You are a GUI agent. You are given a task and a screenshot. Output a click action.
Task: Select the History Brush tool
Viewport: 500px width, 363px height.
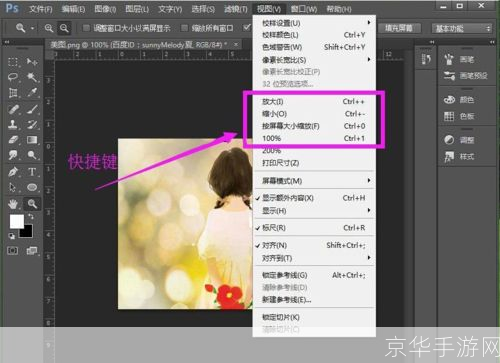[32, 125]
